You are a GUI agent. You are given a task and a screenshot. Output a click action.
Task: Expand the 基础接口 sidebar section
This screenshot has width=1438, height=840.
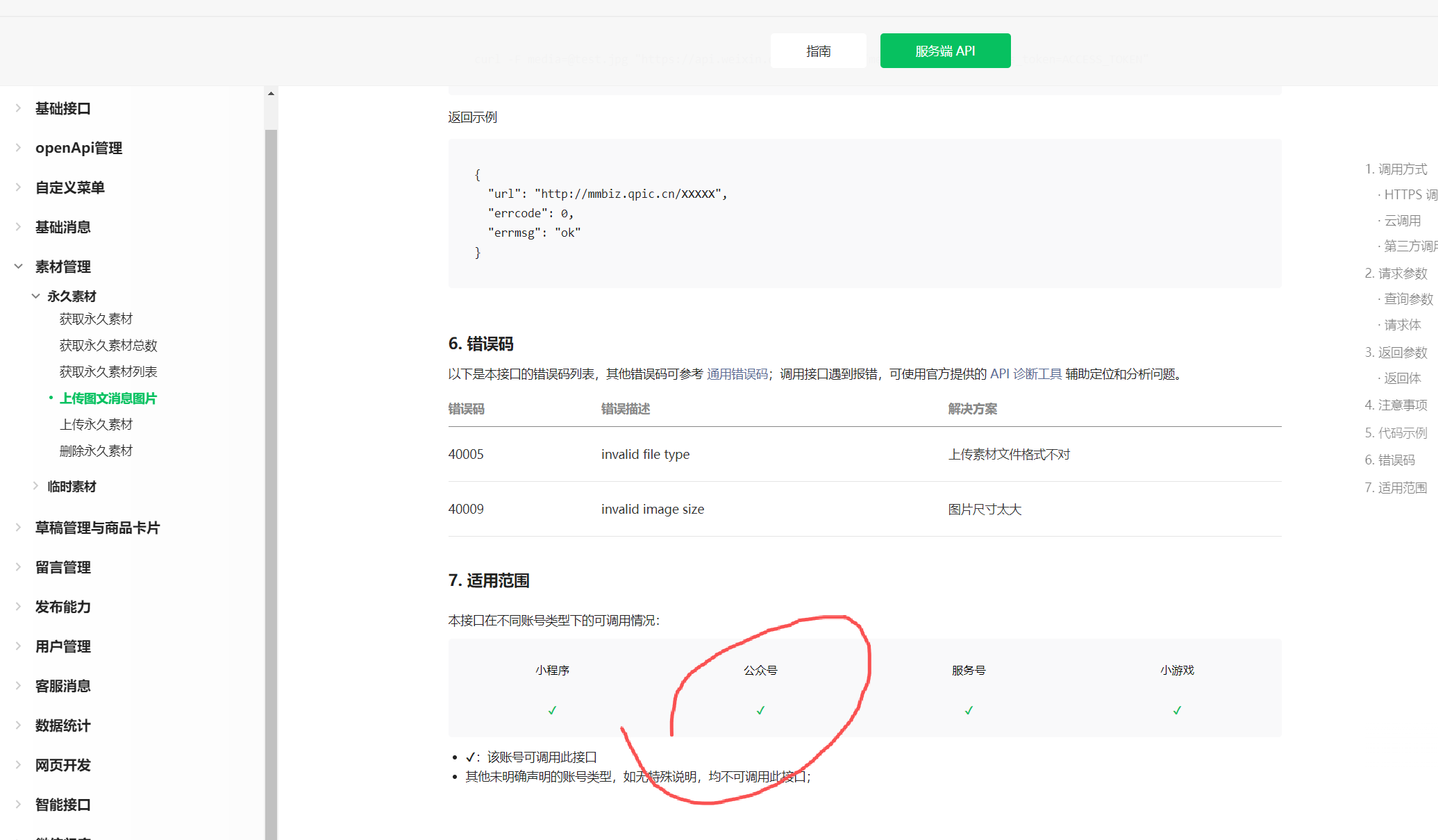[x=62, y=108]
